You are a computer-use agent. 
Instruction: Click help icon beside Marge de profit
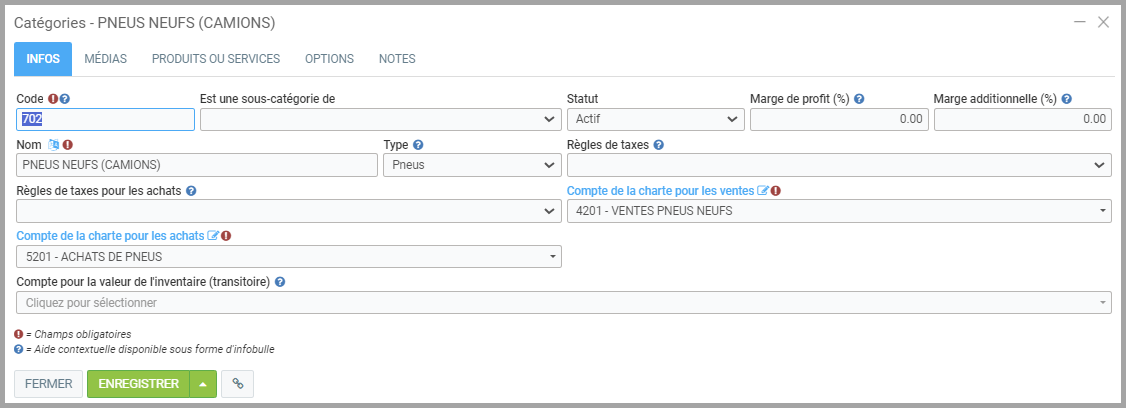tap(859, 99)
